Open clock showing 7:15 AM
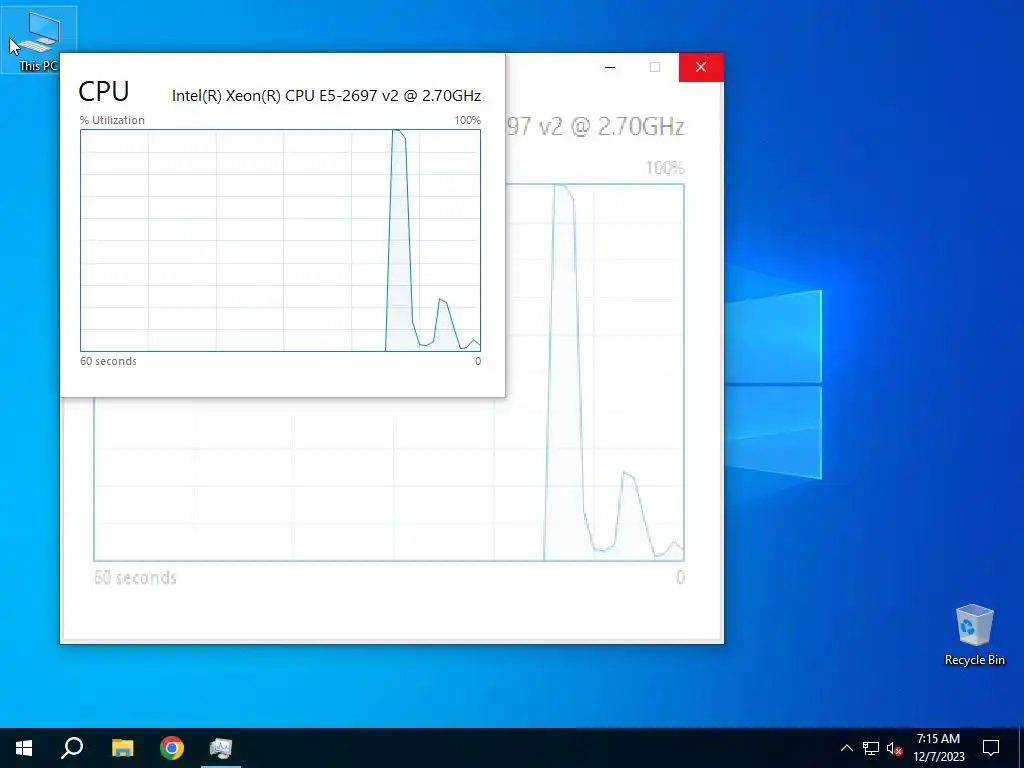 click(938, 748)
